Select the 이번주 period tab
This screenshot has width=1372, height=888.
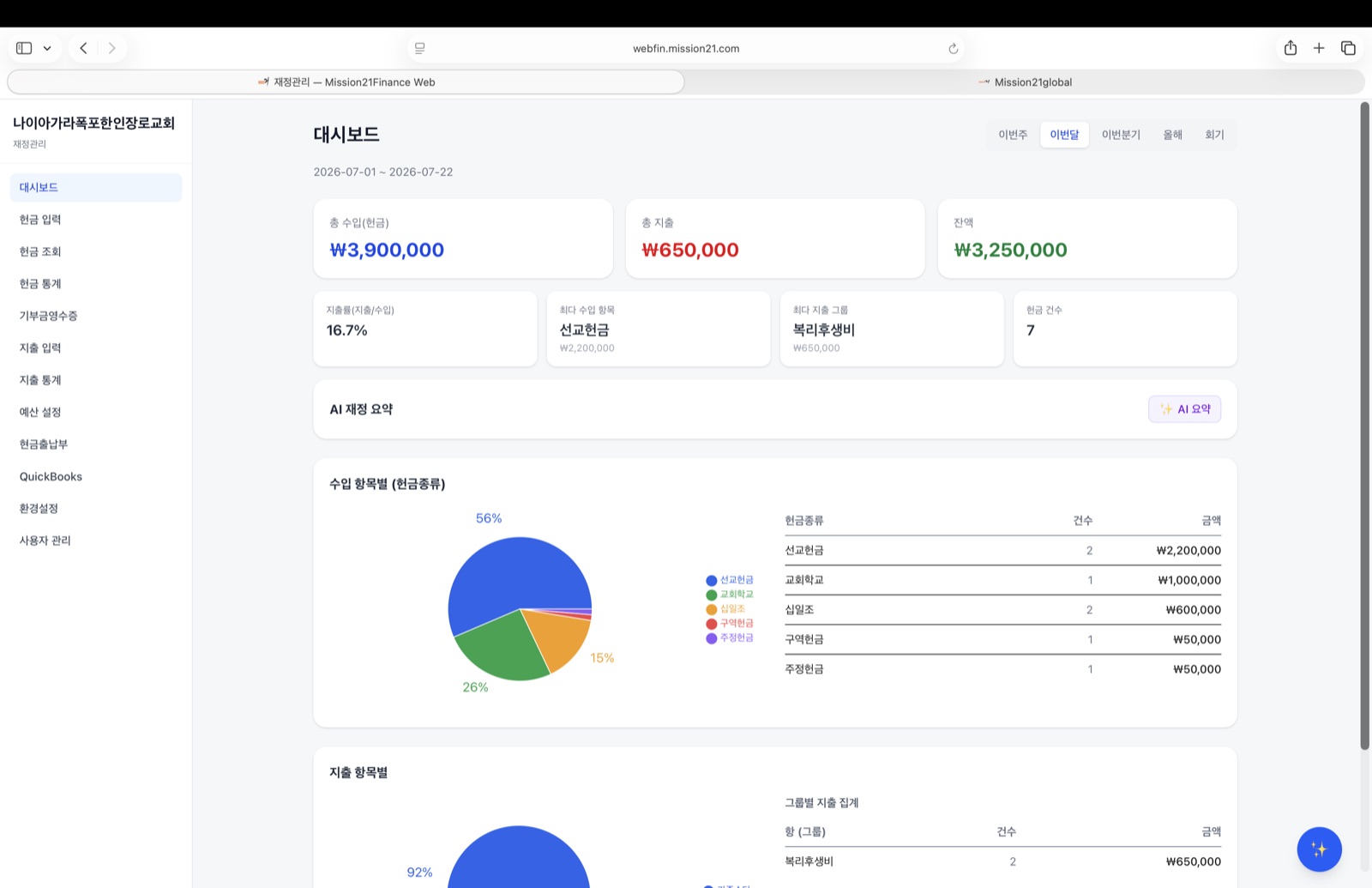point(1013,135)
